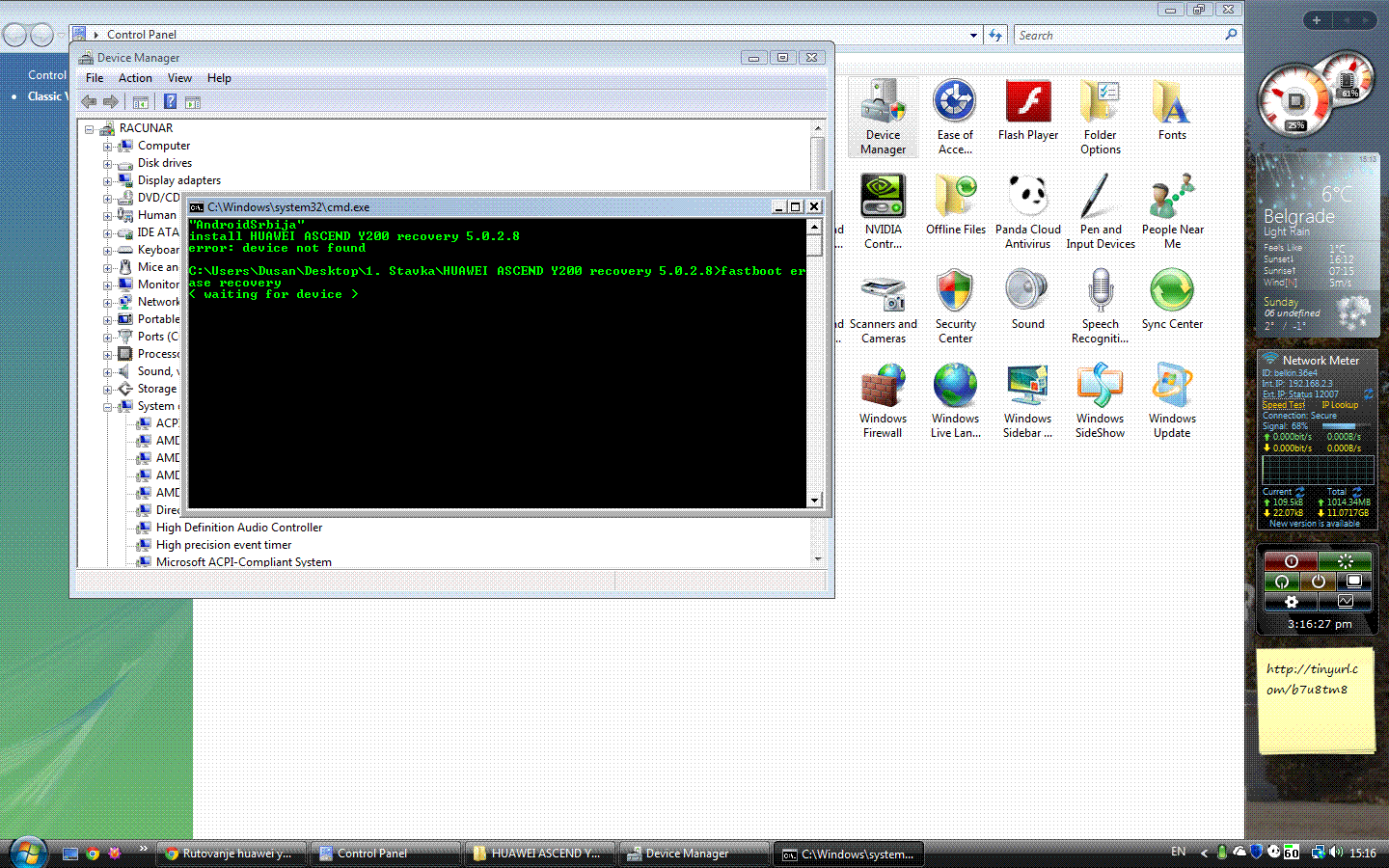Launch NVIDIA Control Panel icon
The image size is (1389, 868).
[x=883, y=211]
